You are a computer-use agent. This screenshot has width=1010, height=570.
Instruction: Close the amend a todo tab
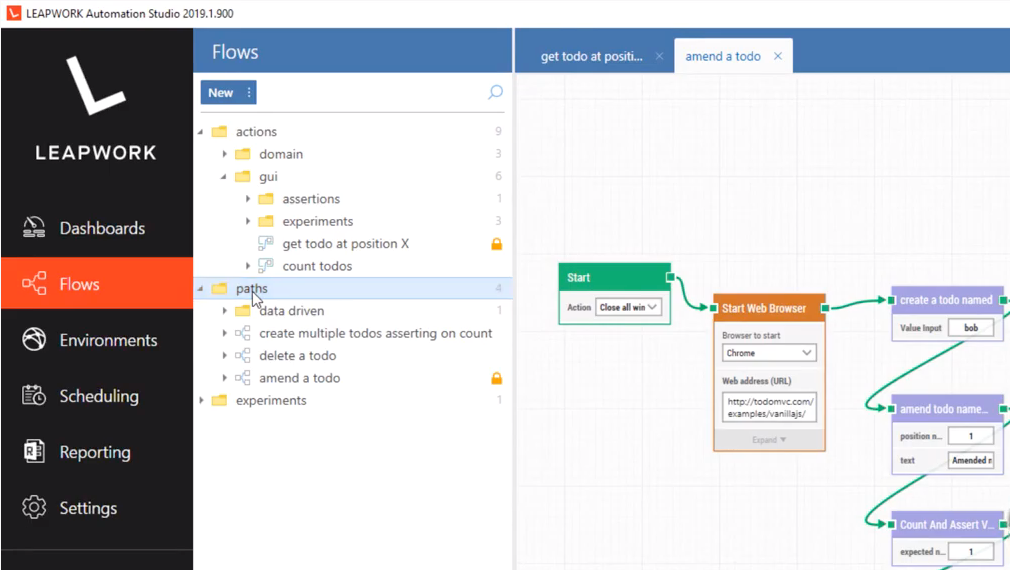778,57
